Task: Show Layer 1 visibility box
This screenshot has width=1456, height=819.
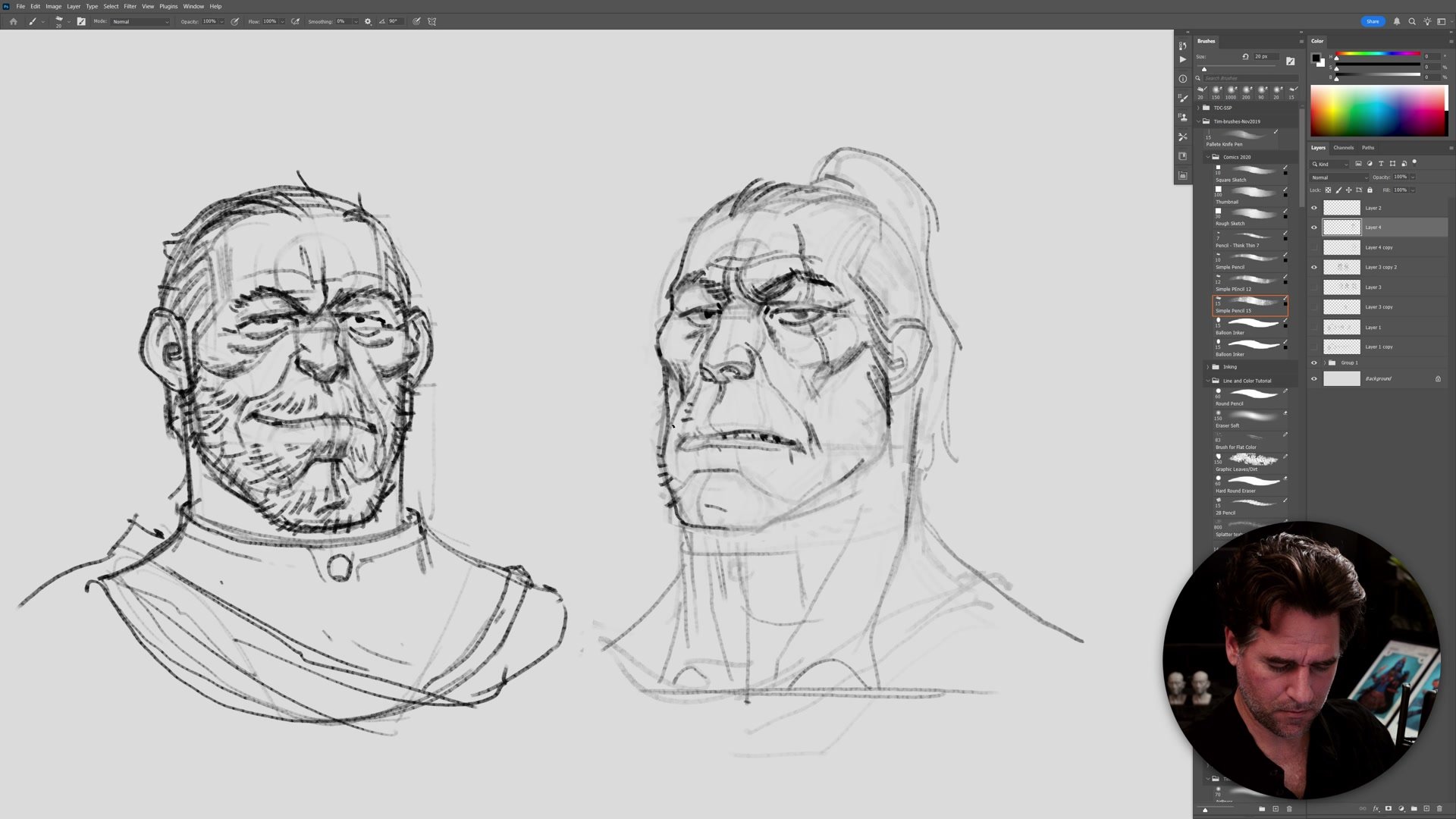Action: 1314,327
